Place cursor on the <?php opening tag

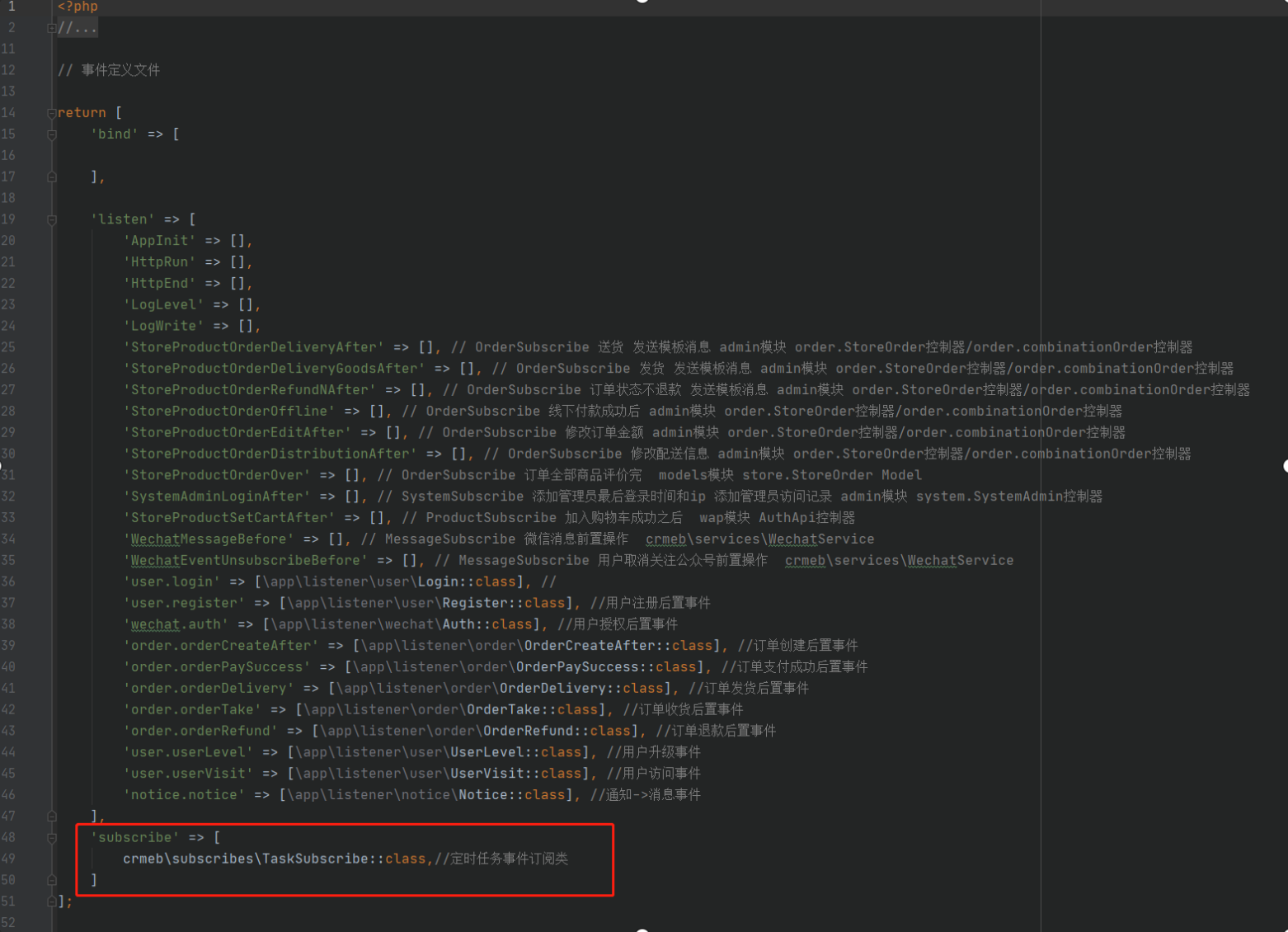[77, 7]
